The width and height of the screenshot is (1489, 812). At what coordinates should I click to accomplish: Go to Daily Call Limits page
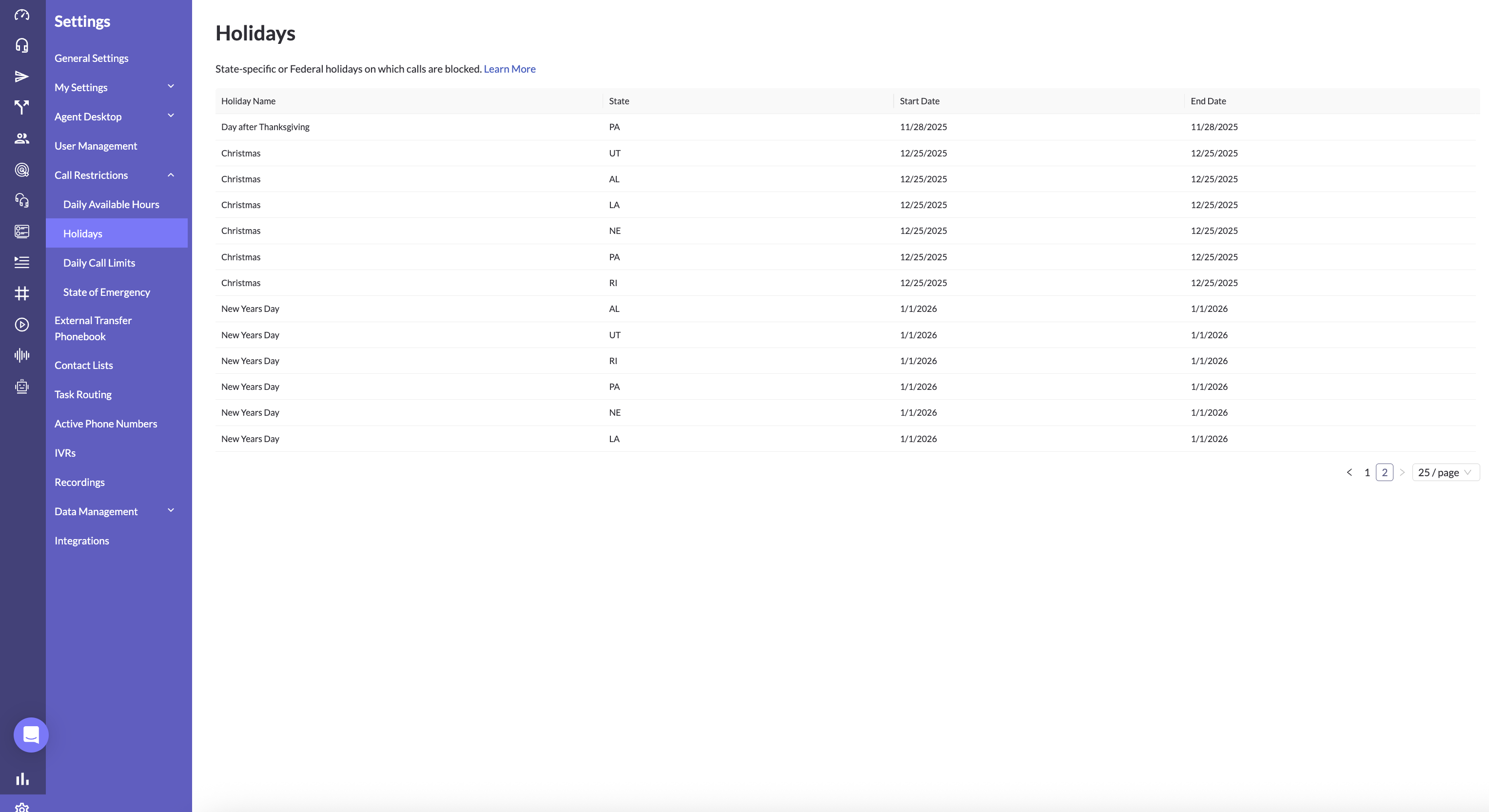[x=99, y=263]
